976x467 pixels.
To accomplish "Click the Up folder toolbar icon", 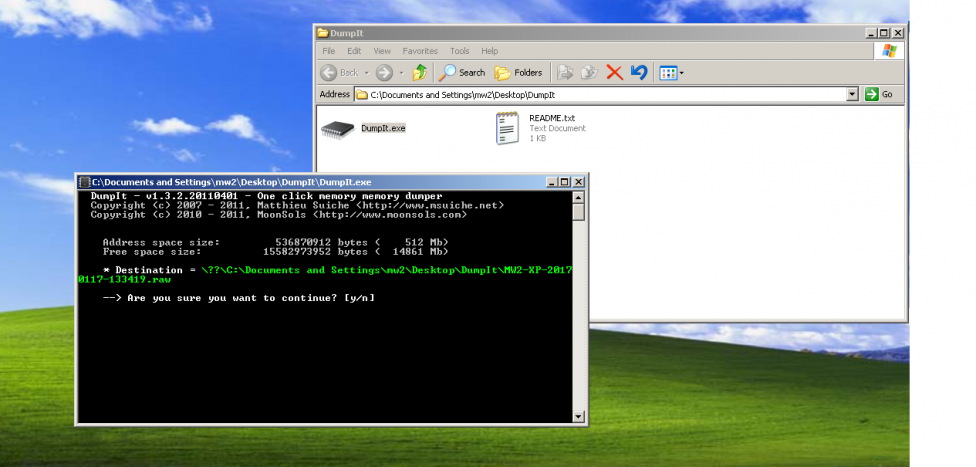I will 420,72.
